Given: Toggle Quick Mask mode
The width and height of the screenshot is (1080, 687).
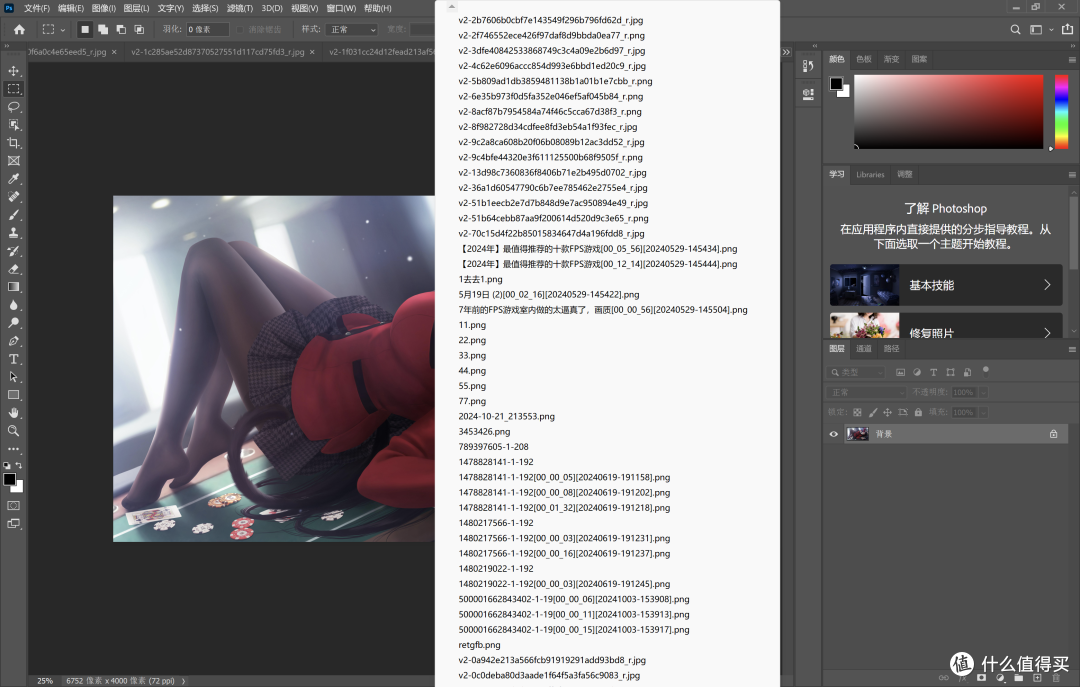Looking at the screenshot, I should point(14,506).
